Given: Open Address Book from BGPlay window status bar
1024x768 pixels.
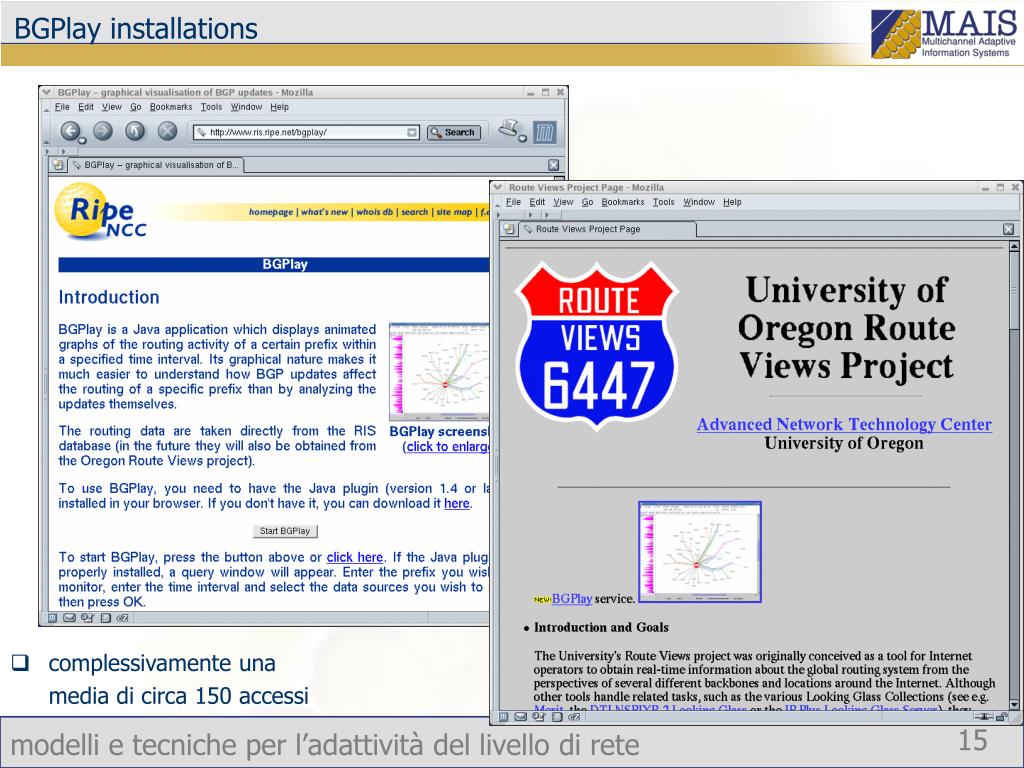Looking at the screenshot, I should pyautogui.click(x=105, y=618).
